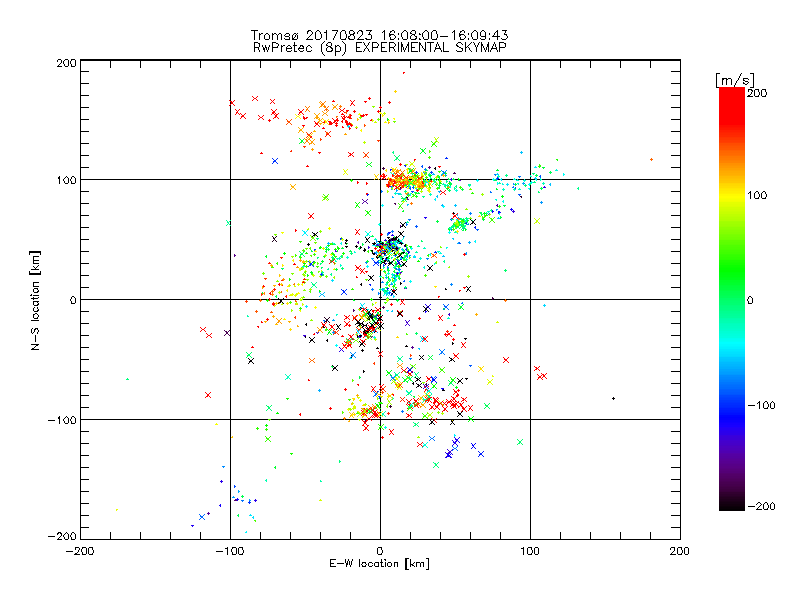This screenshot has height=600, width=800.
Task: Click y-axis tick label "0"
Action: (73, 301)
